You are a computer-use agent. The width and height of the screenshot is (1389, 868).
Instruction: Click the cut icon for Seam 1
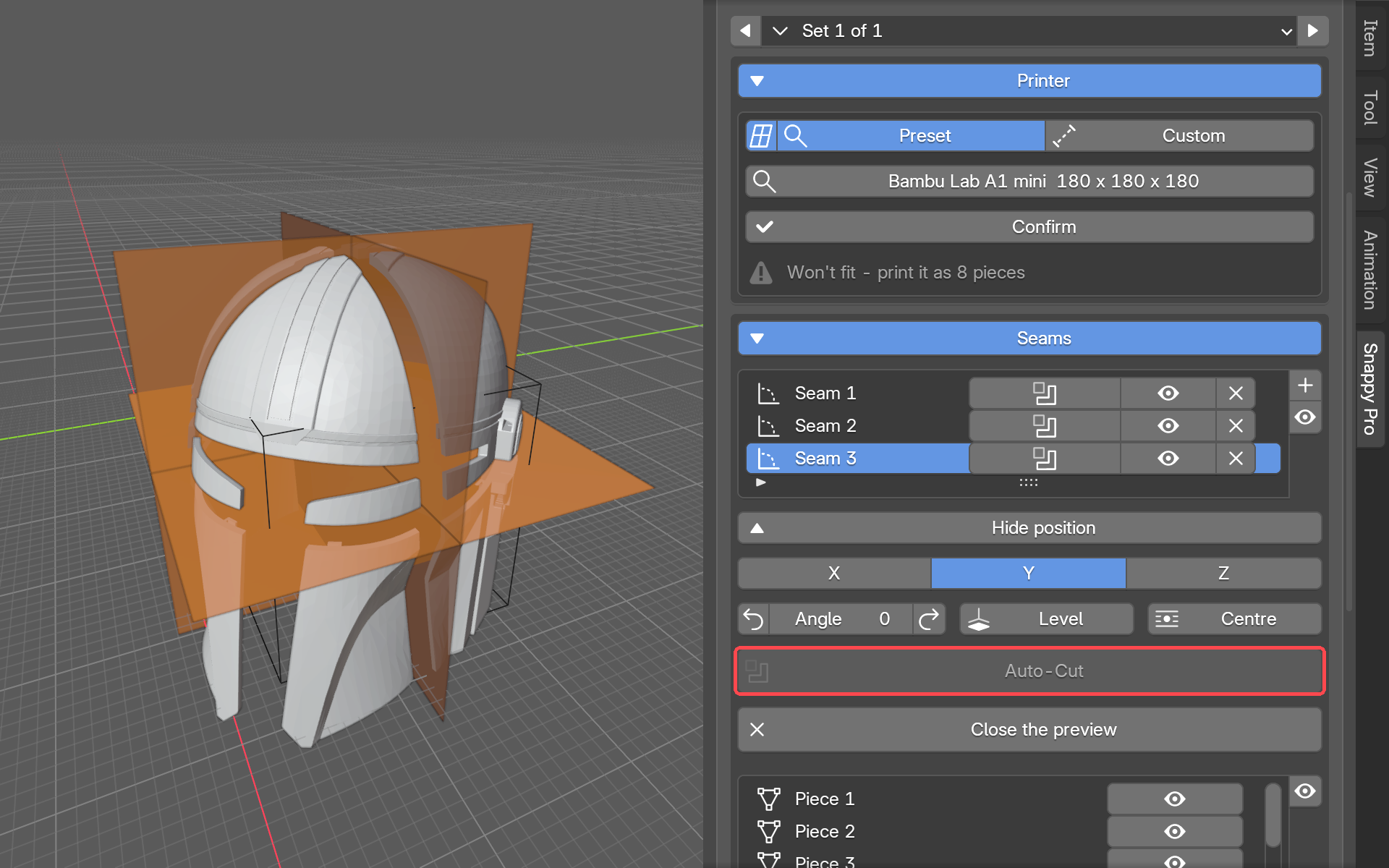click(x=1045, y=393)
